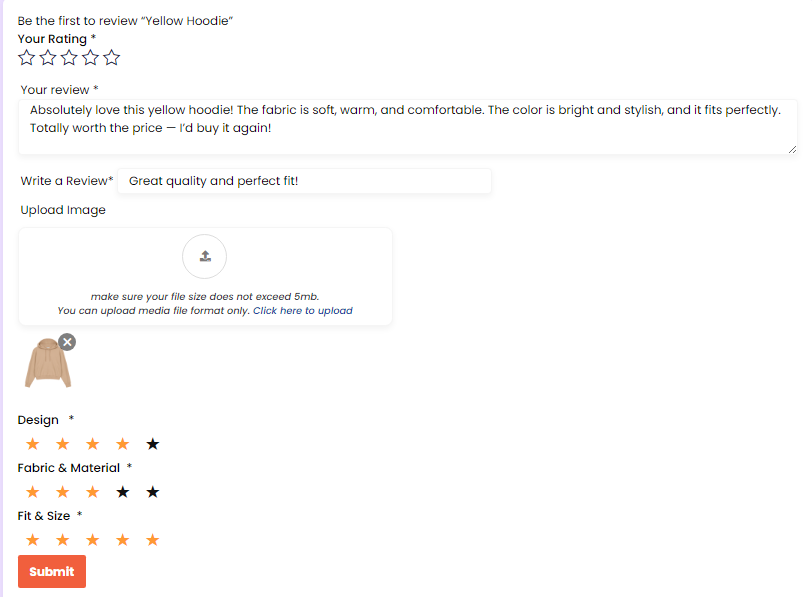Grab the review textarea resize handle

click(x=792, y=149)
